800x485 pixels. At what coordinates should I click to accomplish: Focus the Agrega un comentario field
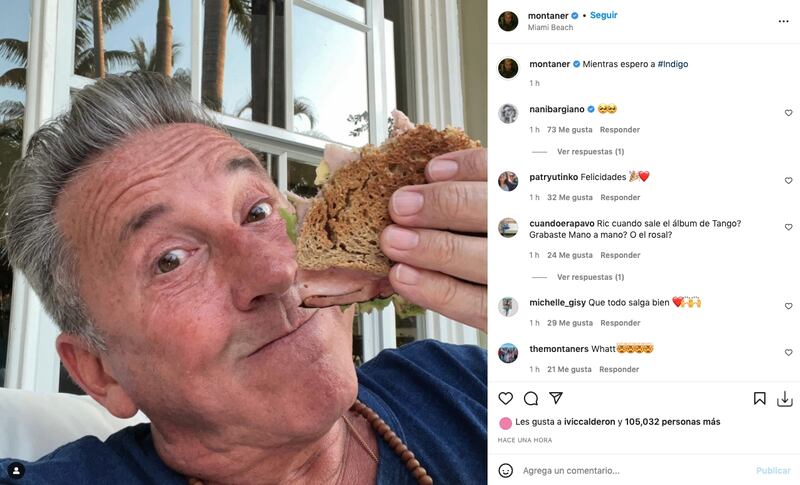633,470
